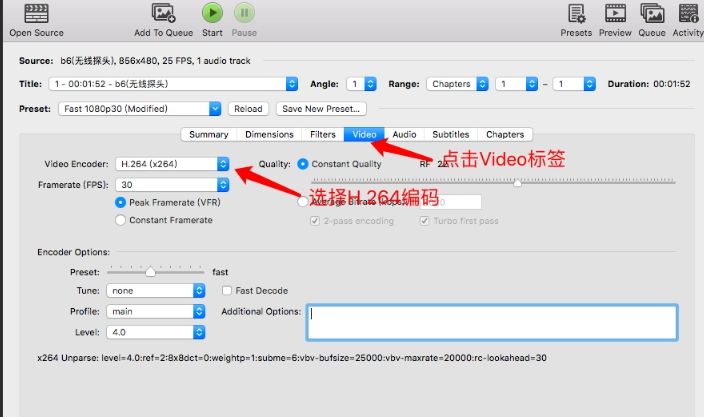This screenshot has height=417, width=704.
Task: Open the Title dropdown
Action: tap(173, 84)
